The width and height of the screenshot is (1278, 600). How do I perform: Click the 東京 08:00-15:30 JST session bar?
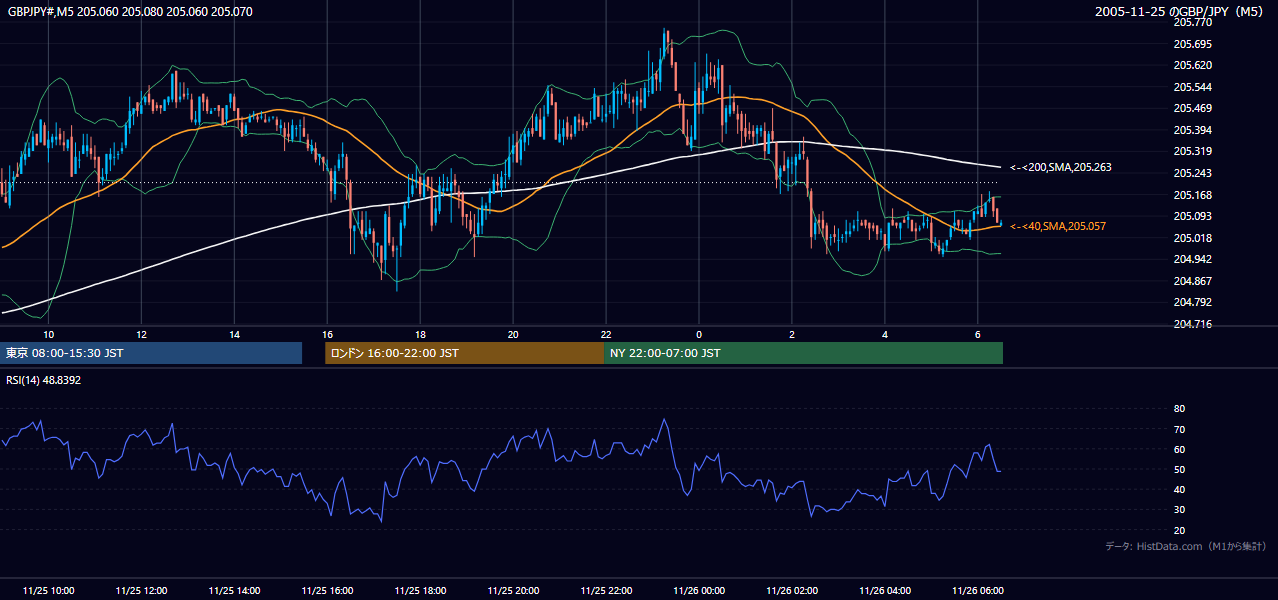point(153,353)
